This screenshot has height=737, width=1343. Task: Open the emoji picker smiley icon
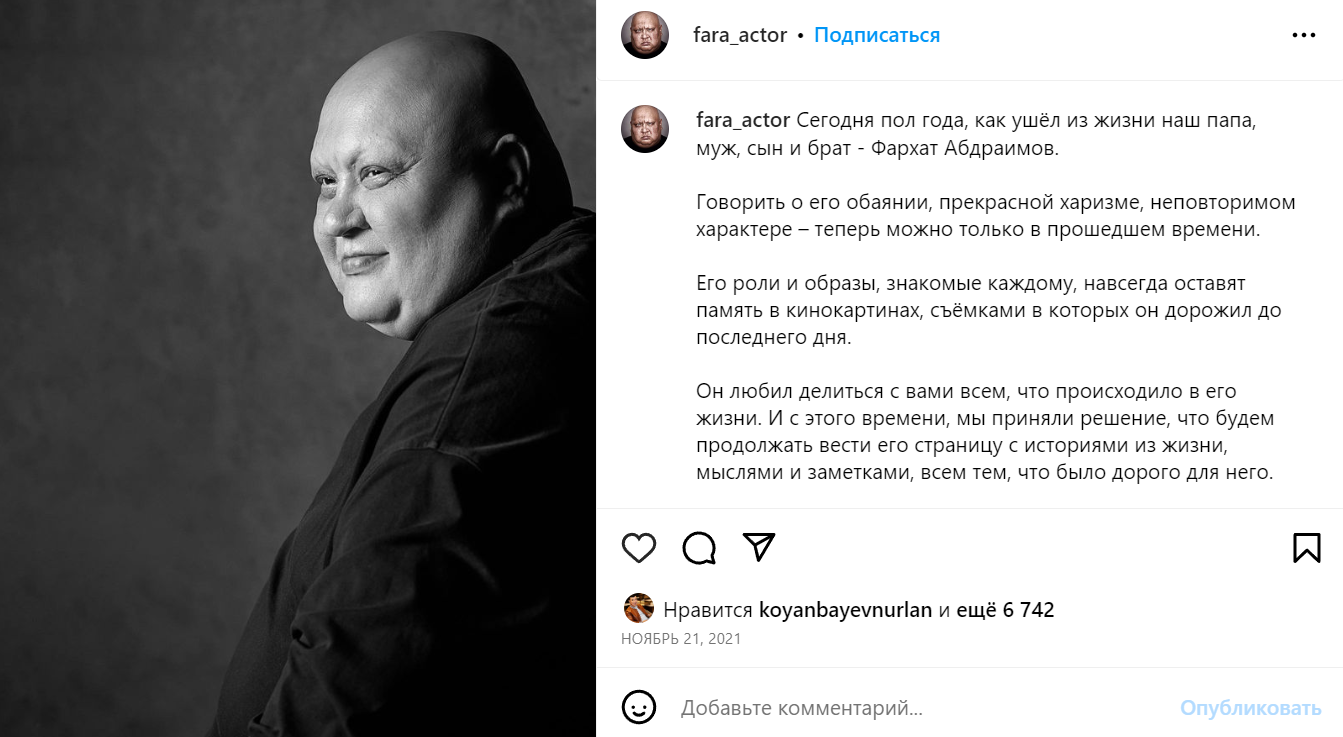(x=639, y=708)
